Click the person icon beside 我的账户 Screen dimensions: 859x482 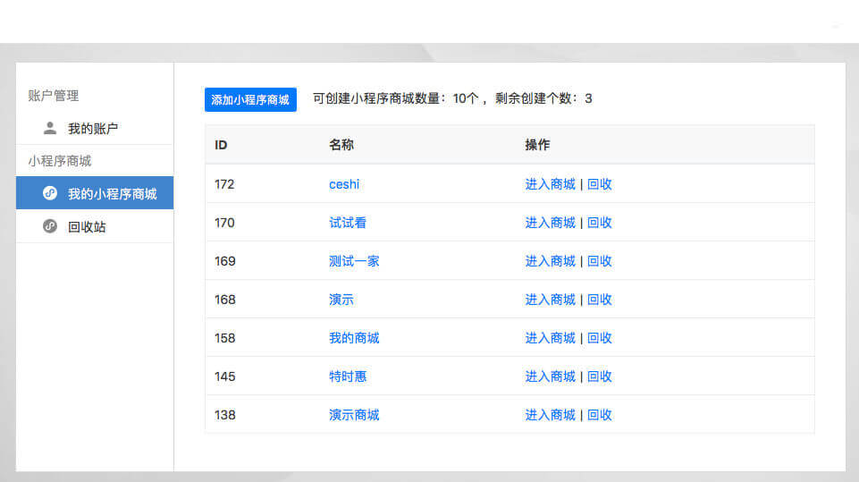(50, 128)
